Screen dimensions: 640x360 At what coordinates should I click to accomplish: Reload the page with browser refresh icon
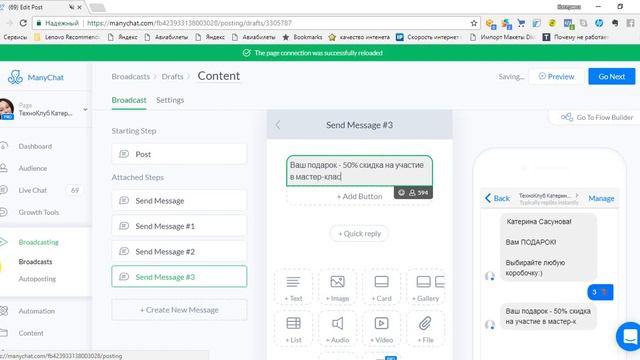(x=23, y=23)
